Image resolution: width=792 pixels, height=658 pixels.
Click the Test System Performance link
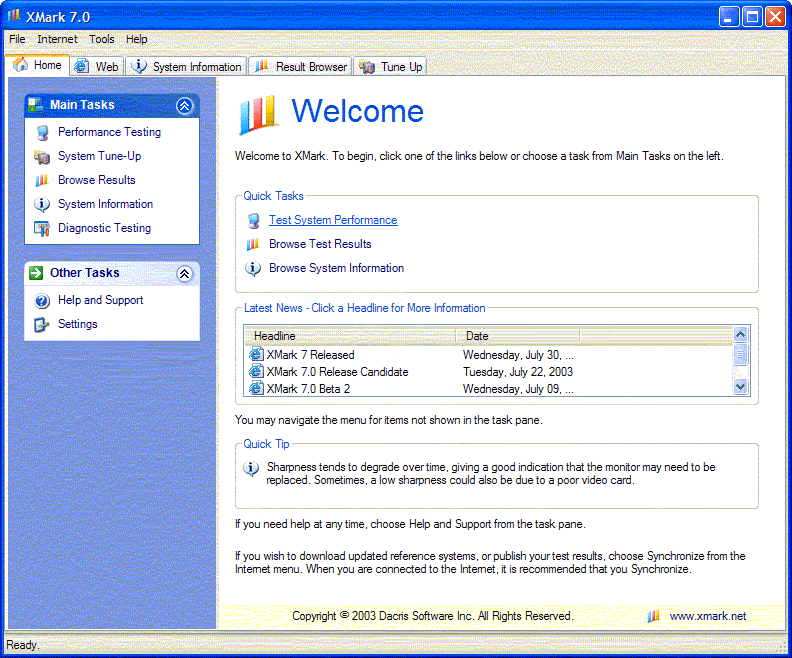[333, 220]
